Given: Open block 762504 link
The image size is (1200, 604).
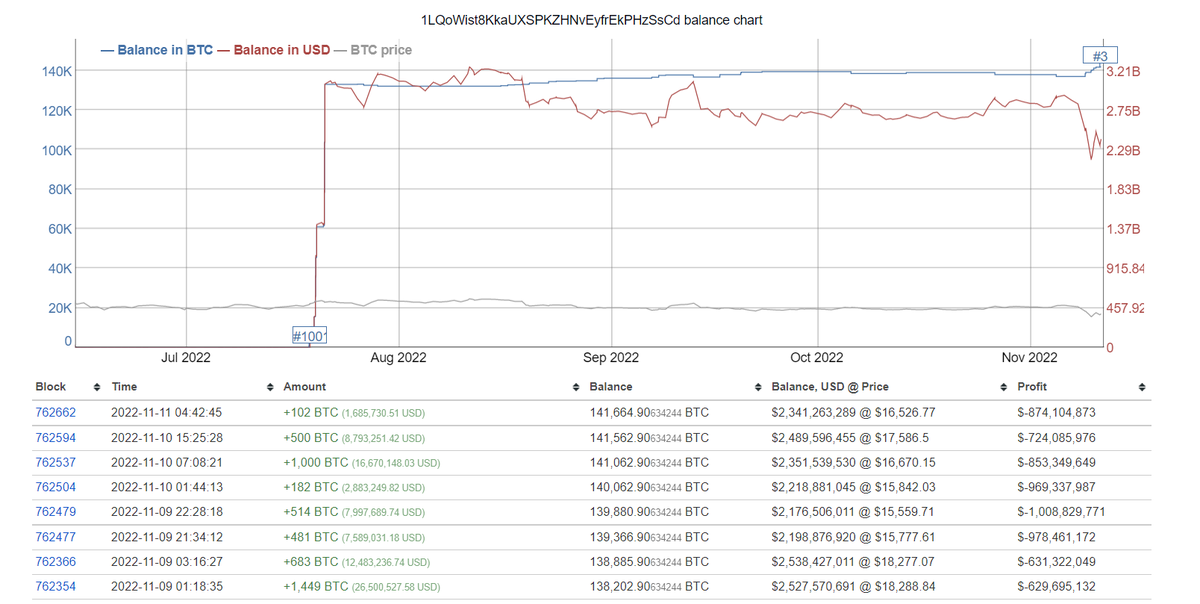Looking at the screenshot, I should (x=55, y=487).
